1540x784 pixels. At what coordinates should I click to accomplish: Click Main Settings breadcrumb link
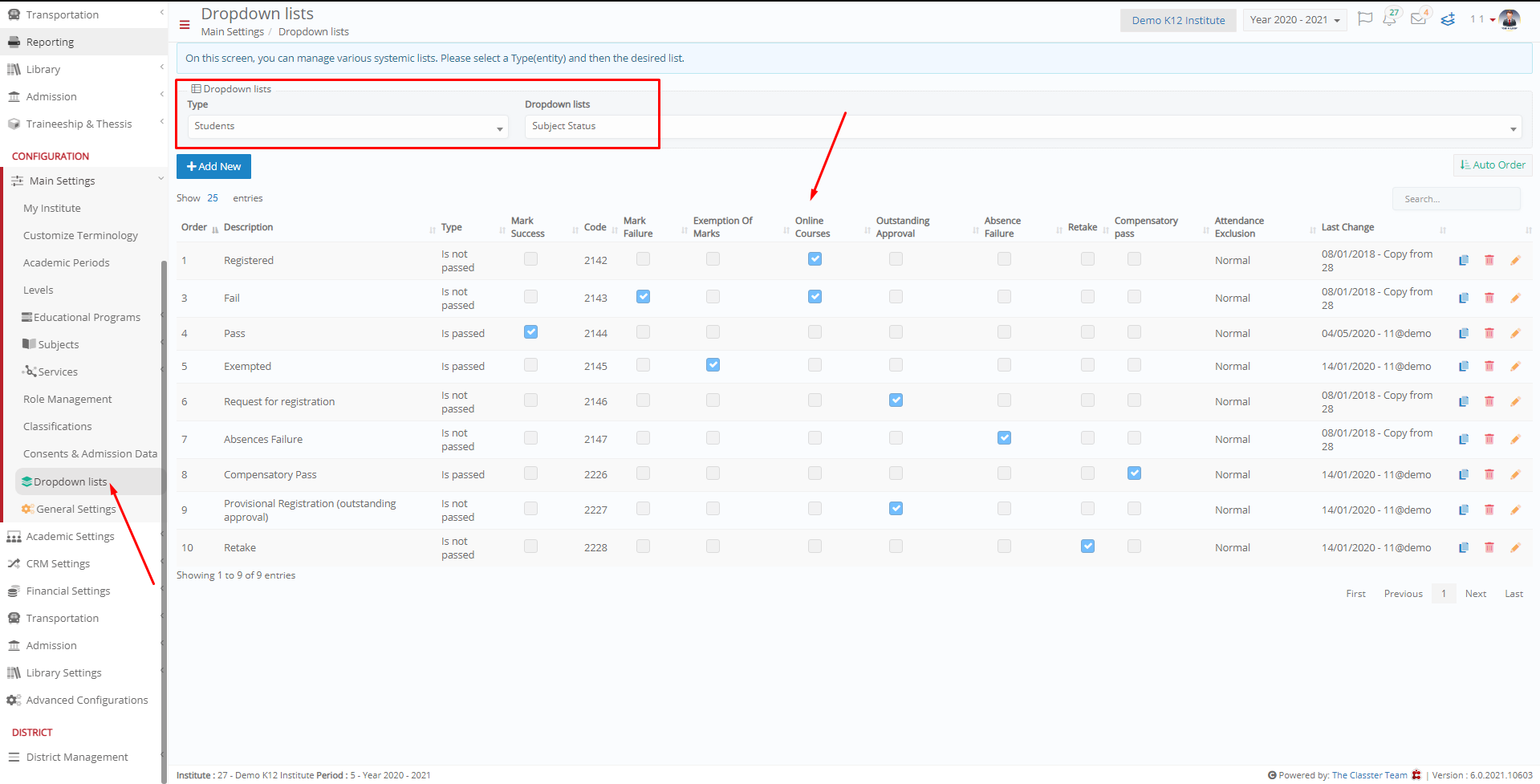(x=232, y=31)
